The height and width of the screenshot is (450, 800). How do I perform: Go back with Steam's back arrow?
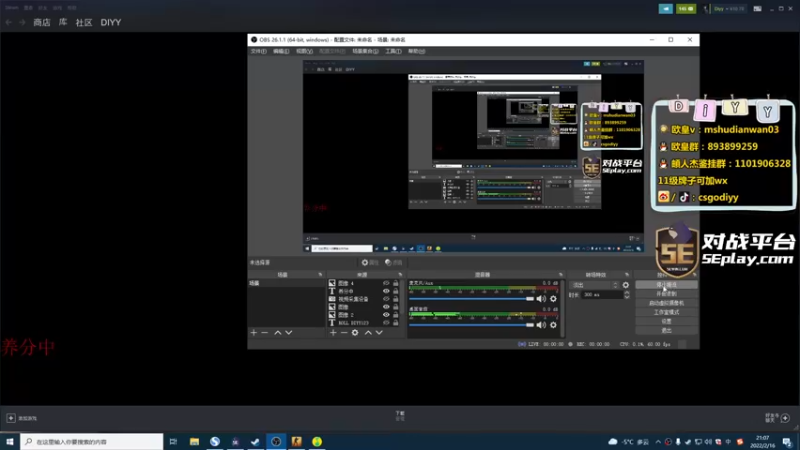point(9,22)
